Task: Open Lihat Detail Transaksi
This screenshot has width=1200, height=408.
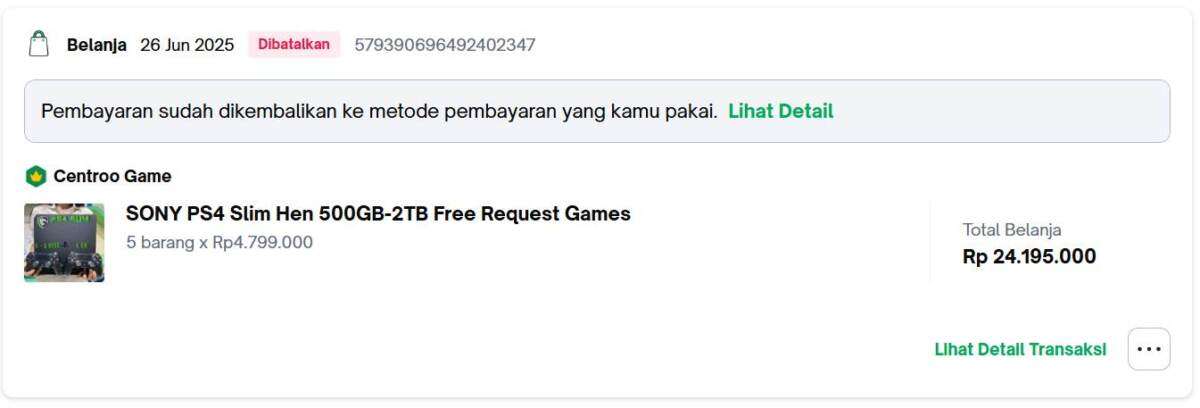Action: [x=1020, y=349]
